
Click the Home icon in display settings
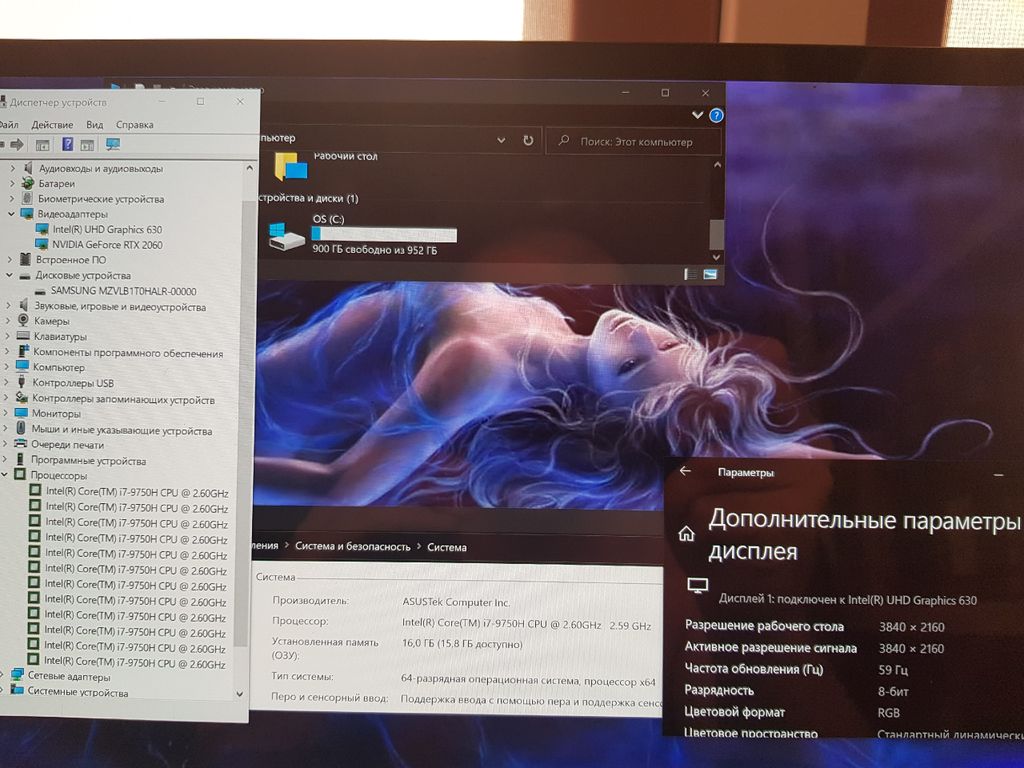point(686,534)
